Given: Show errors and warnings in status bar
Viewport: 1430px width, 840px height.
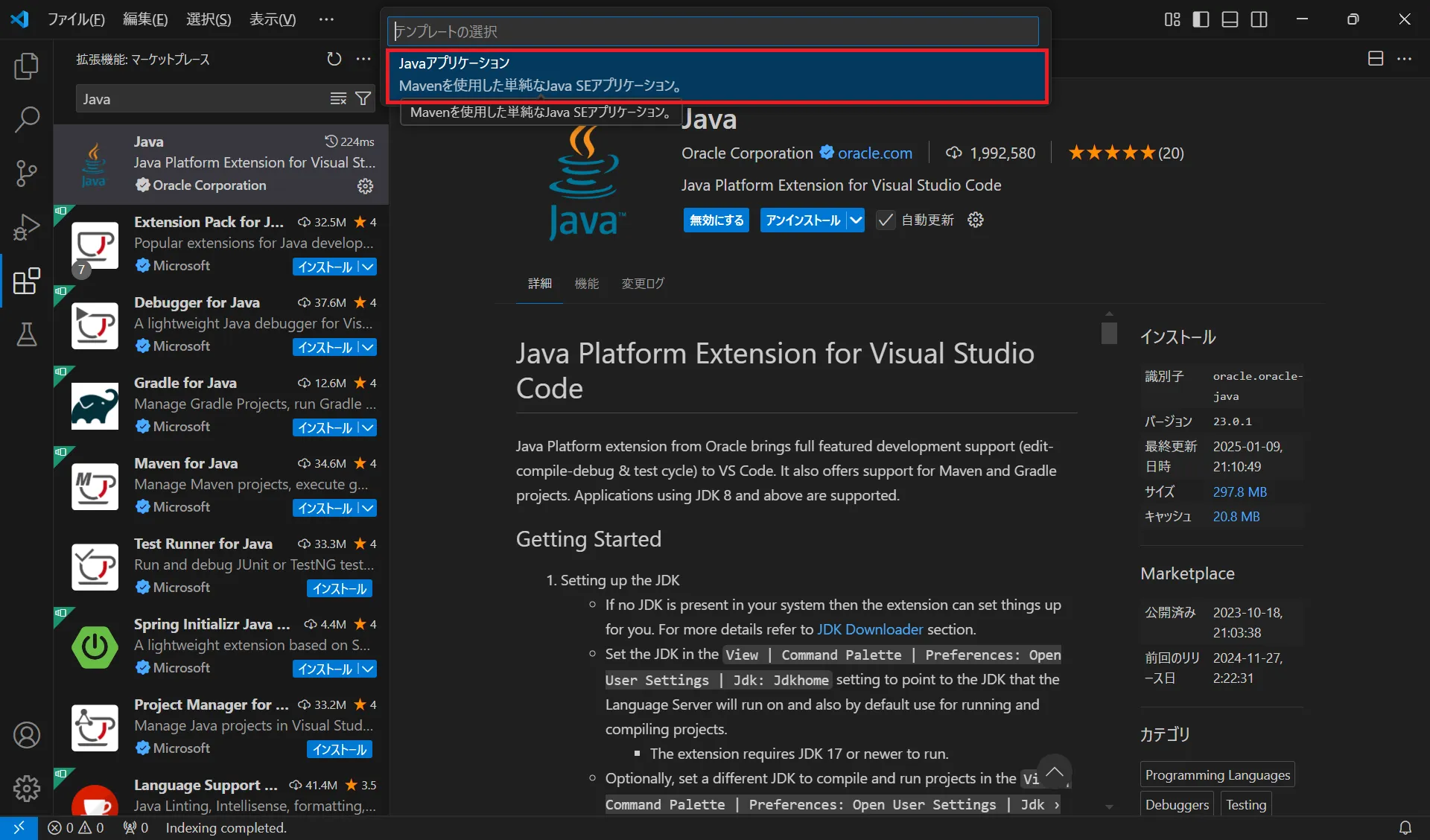Looking at the screenshot, I should click(x=75, y=827).
